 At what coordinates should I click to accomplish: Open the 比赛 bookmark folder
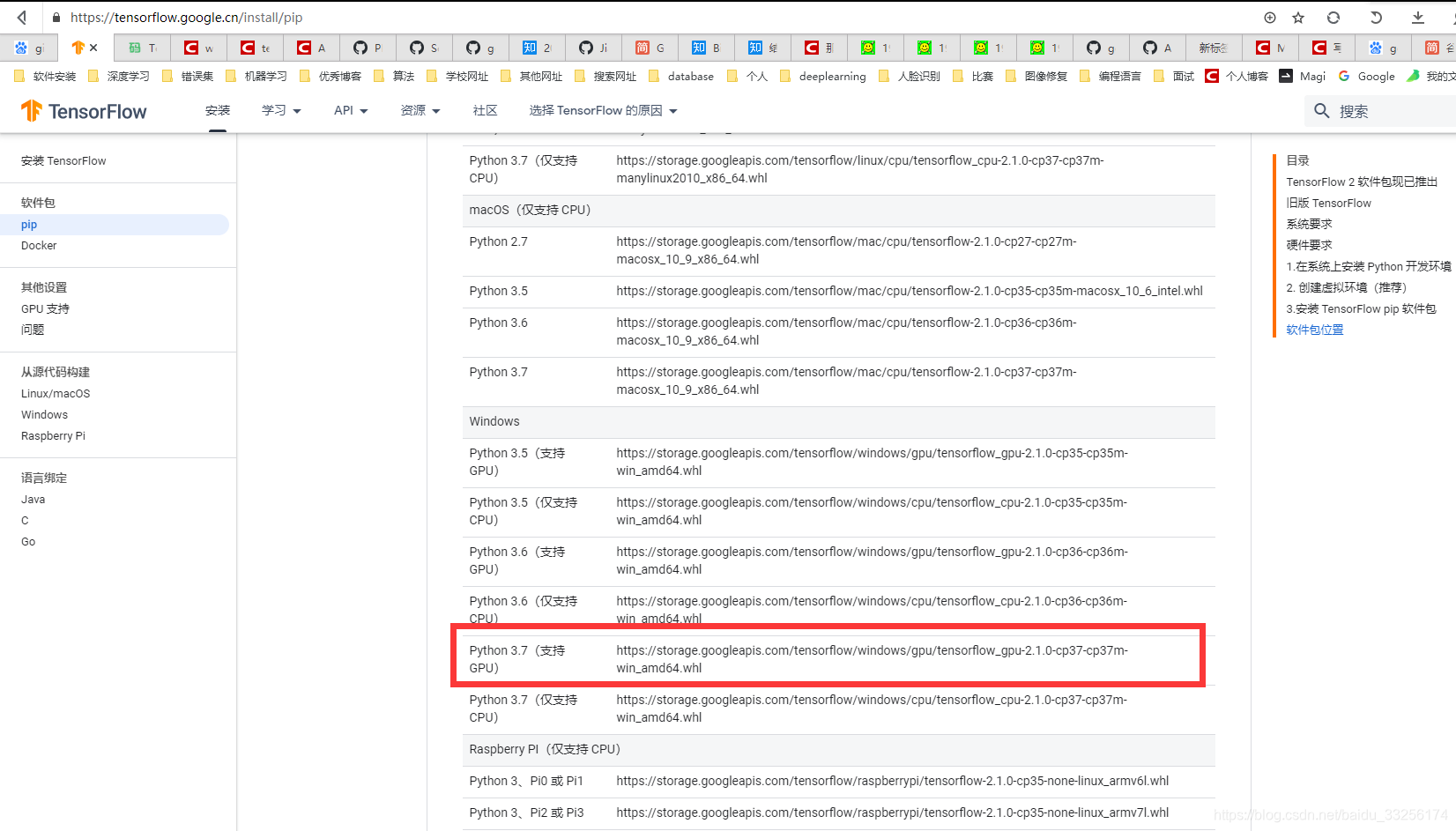pyautogui.click(x=973, y=77)
